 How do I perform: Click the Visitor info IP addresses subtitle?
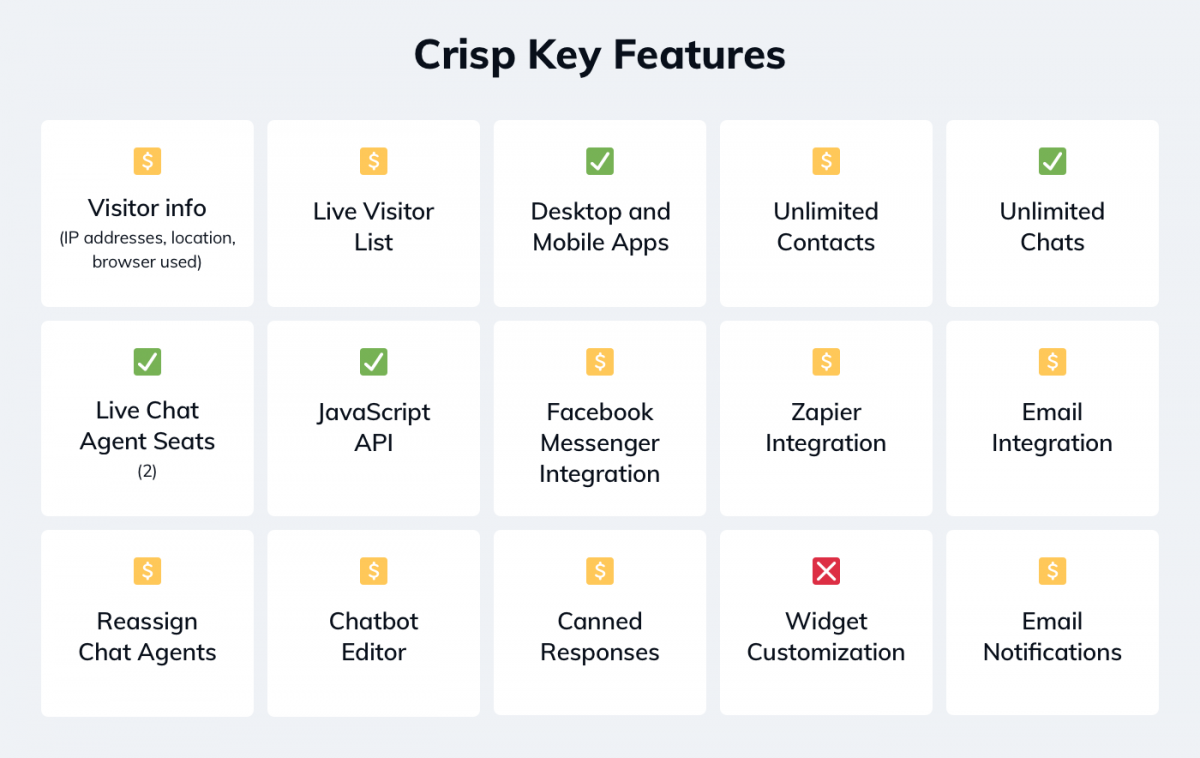point(147,251)
